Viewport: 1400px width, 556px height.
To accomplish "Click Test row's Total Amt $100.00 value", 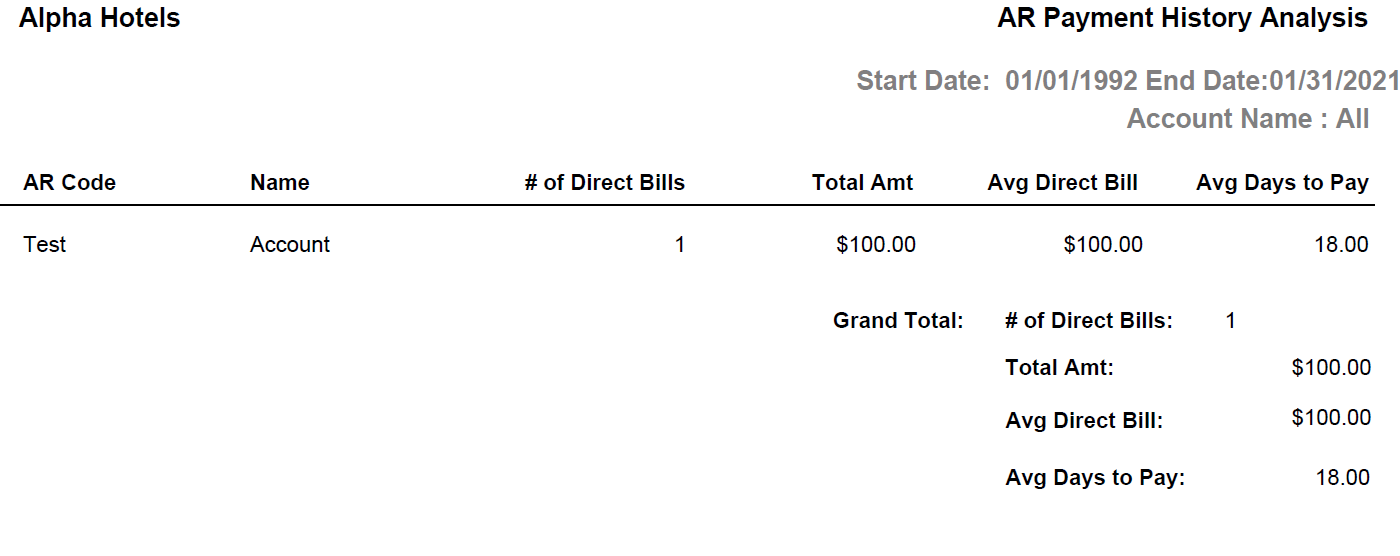I will [876, 245].
